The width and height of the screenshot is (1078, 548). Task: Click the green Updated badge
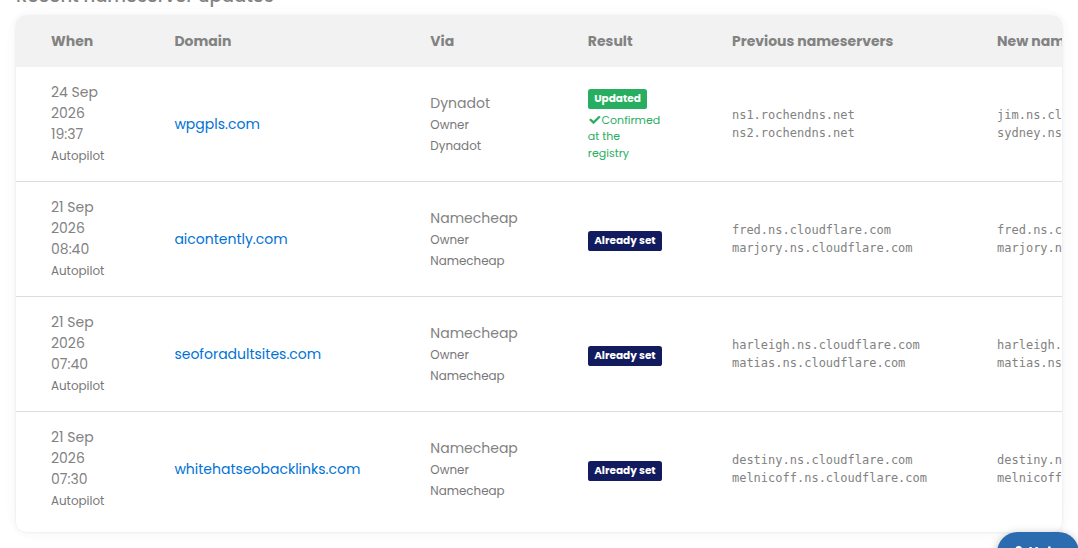[x=617, y=98]
